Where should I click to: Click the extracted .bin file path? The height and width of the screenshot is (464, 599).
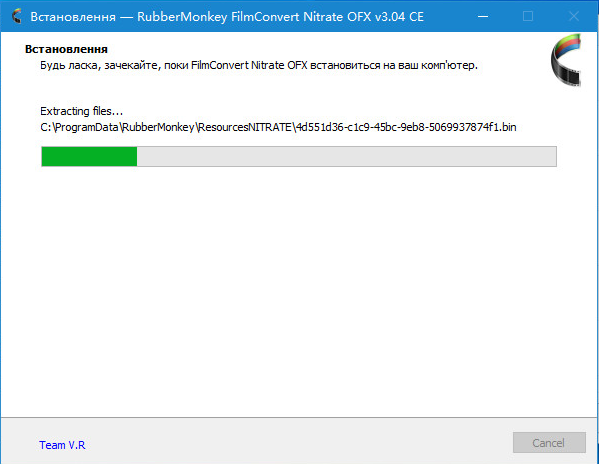(278, 127)
